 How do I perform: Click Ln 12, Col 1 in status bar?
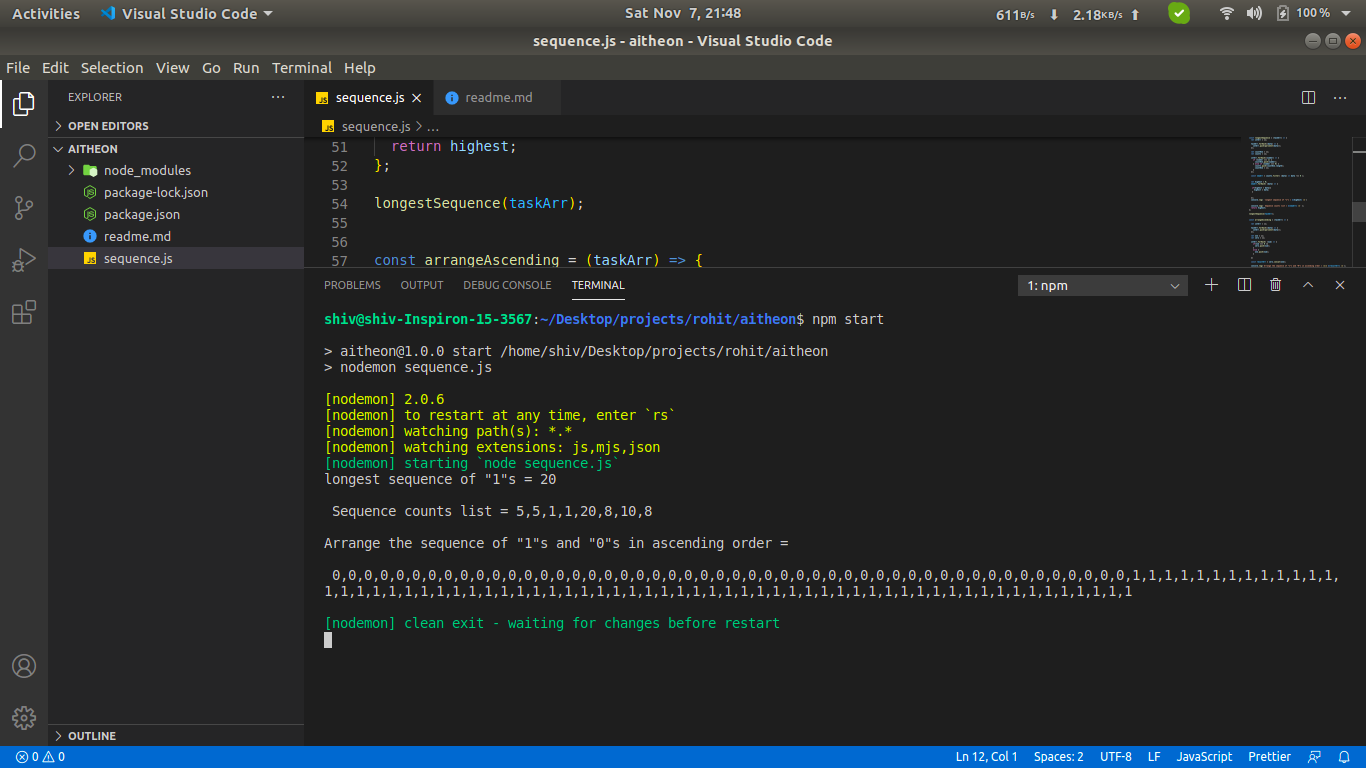tap(986, 757)
